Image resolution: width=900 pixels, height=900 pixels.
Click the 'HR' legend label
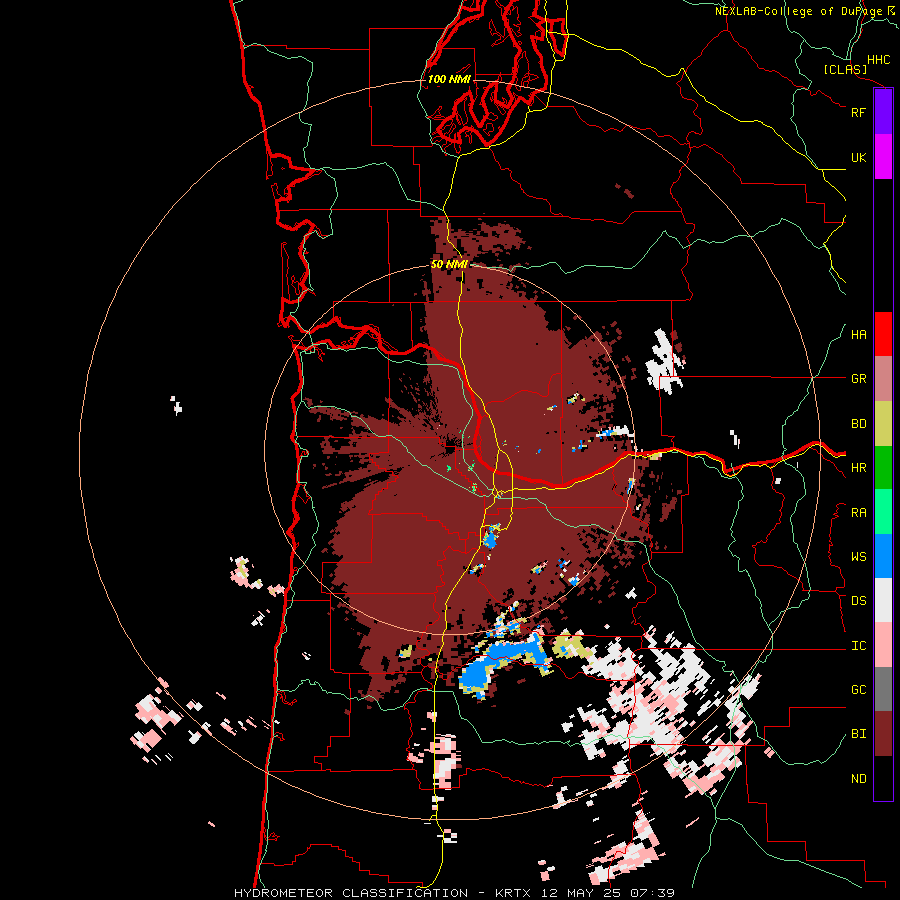(858, 468)
